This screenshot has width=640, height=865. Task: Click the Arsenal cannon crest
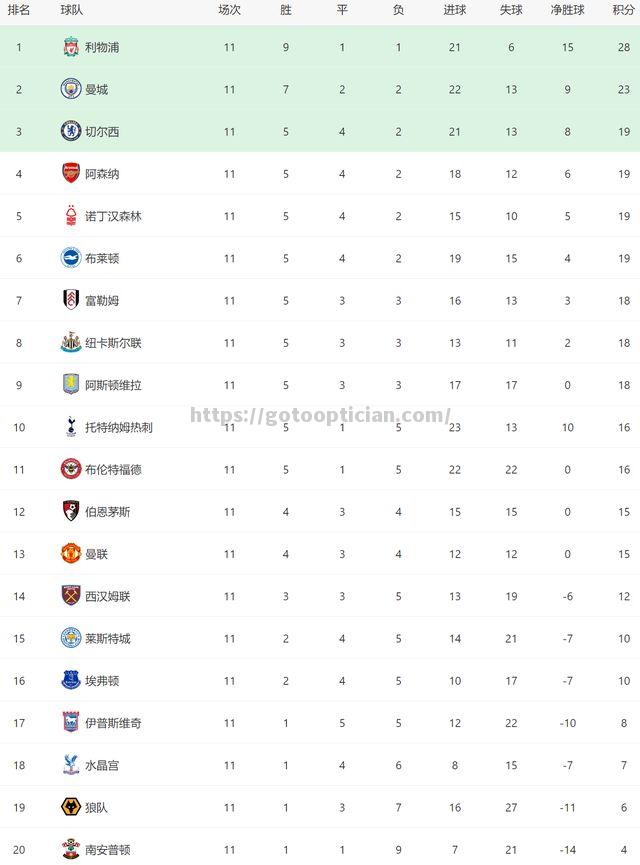[71, 173]
